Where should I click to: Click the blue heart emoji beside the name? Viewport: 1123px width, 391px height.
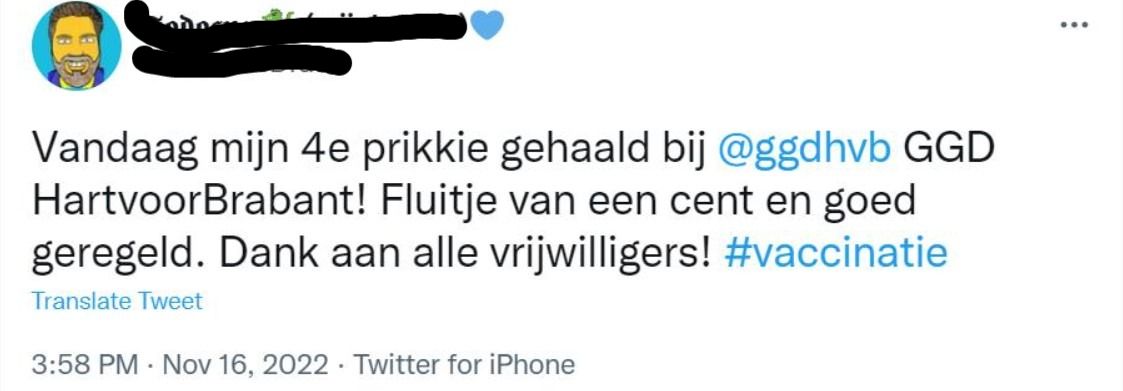[x=488, y=24]
